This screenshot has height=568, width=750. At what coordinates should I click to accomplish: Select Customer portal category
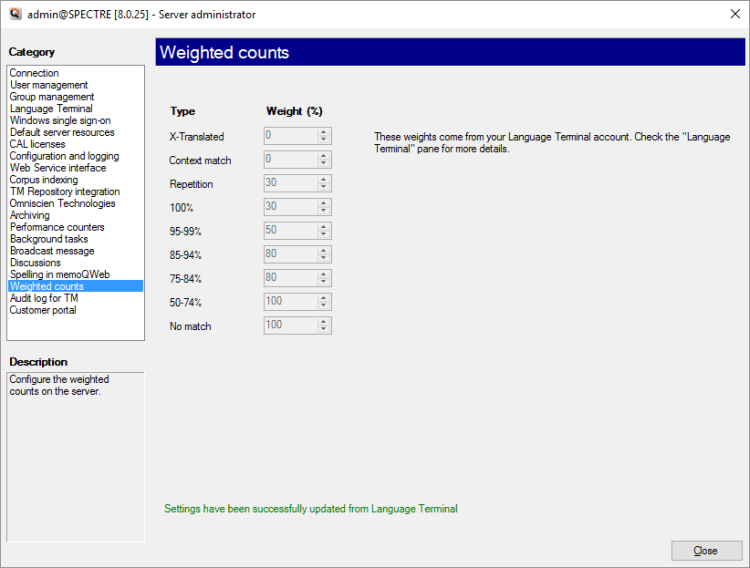coord(43,310)
